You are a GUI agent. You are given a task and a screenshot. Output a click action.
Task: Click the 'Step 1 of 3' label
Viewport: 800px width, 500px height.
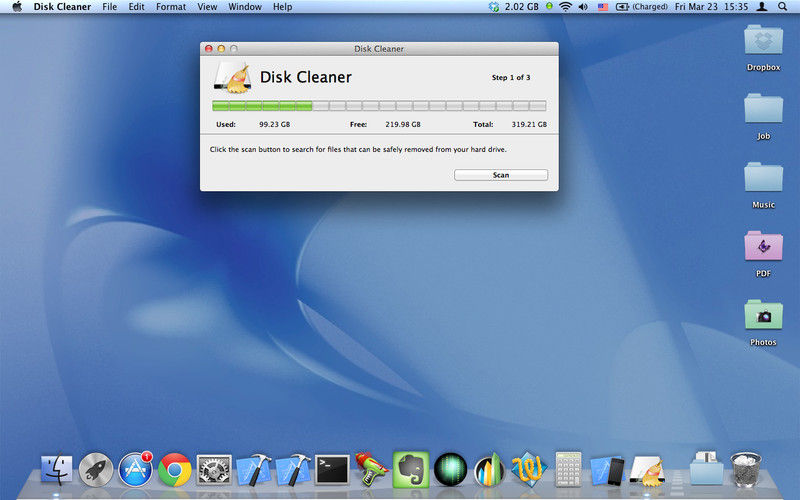(x=511, y=78)
